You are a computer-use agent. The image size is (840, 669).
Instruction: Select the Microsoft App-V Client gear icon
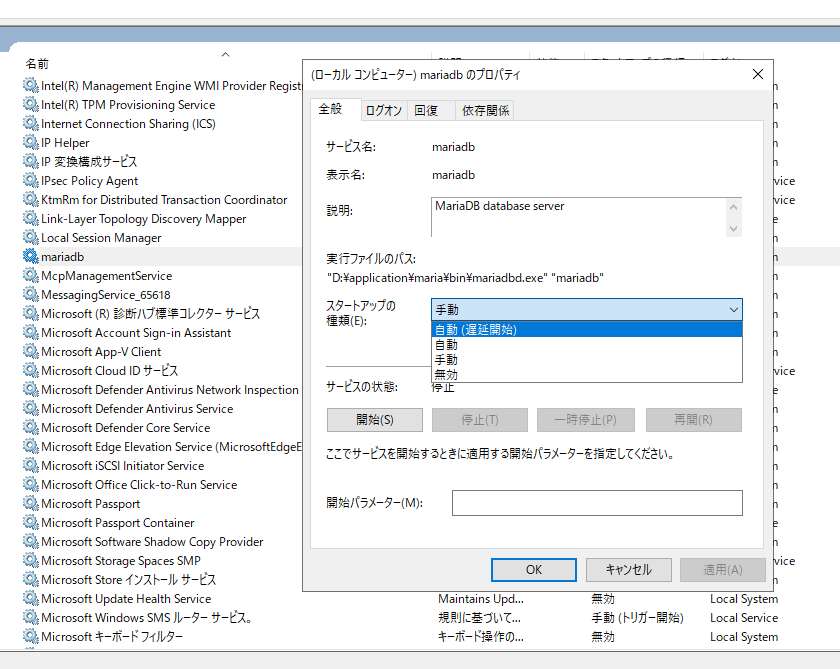pyautogui.click(x=30, y=352)
